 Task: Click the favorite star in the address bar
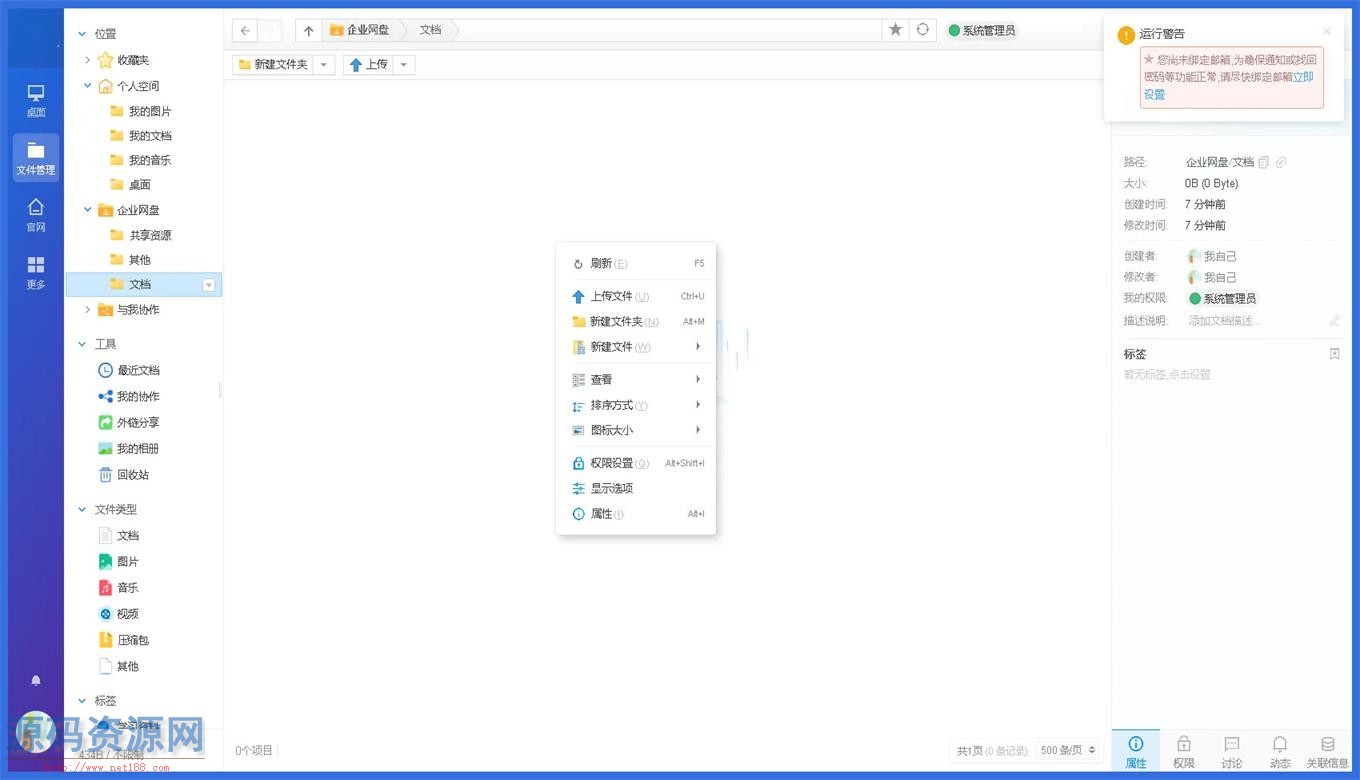895,30
